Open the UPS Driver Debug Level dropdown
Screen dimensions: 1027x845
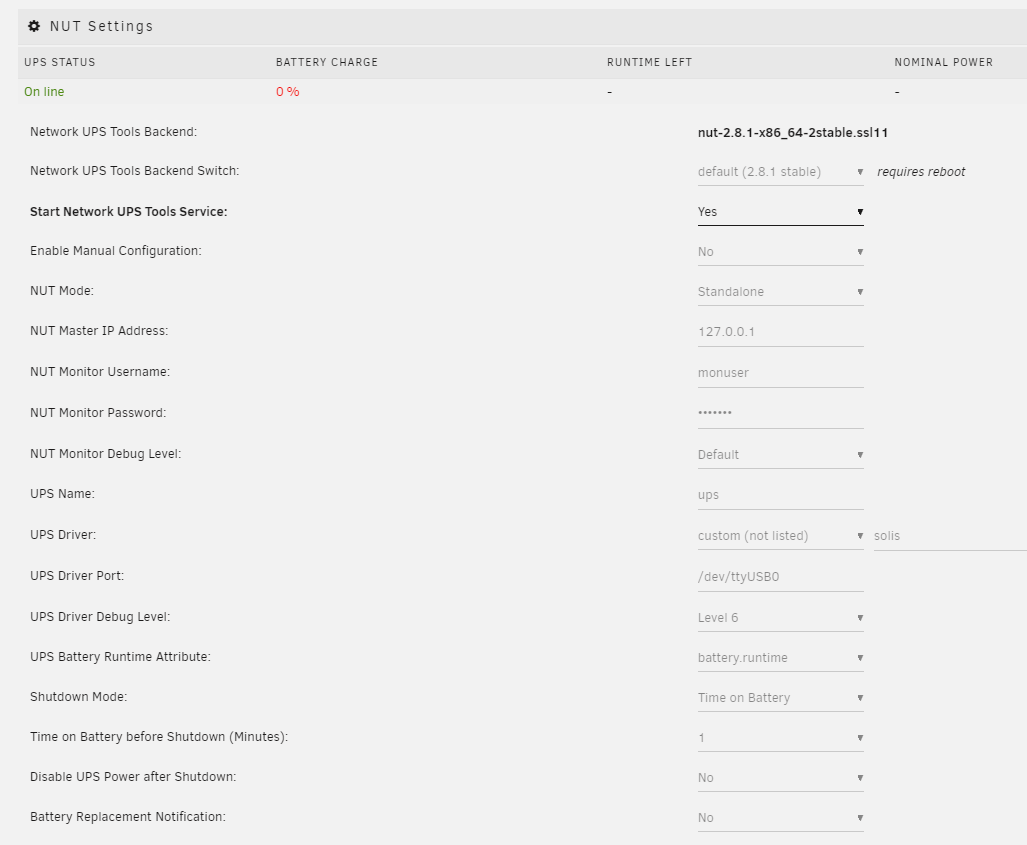[780, 618]
